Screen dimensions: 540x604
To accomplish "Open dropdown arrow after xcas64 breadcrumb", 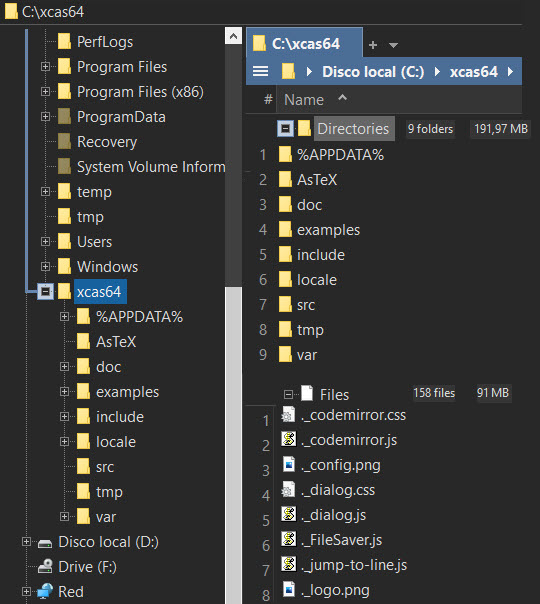I will (510, 72).
